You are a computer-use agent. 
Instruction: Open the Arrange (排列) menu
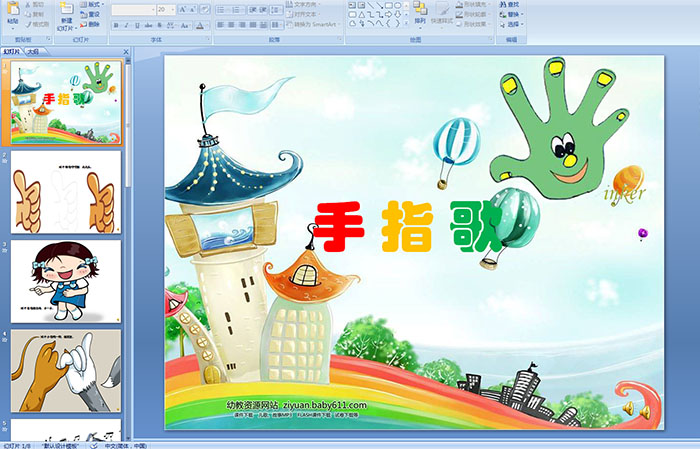pos(420,13)
